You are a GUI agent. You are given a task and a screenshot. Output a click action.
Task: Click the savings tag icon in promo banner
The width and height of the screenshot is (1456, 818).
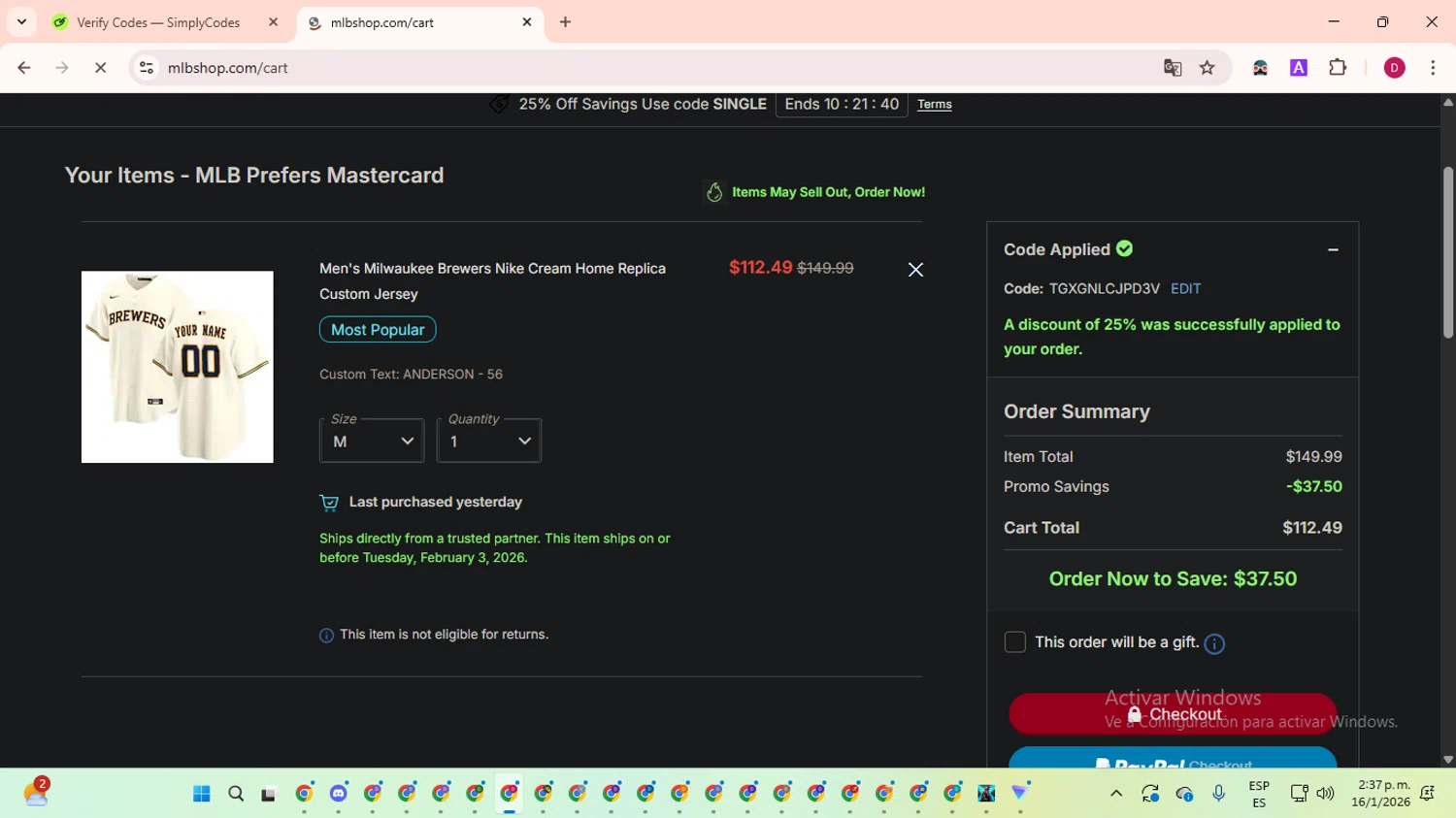(499, 104)
